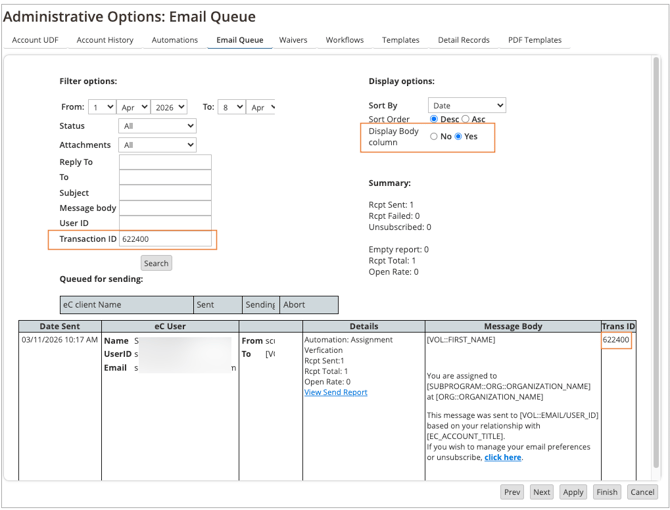
Task: Focus the Subject filter input
Action: click(x=165, y=192)
